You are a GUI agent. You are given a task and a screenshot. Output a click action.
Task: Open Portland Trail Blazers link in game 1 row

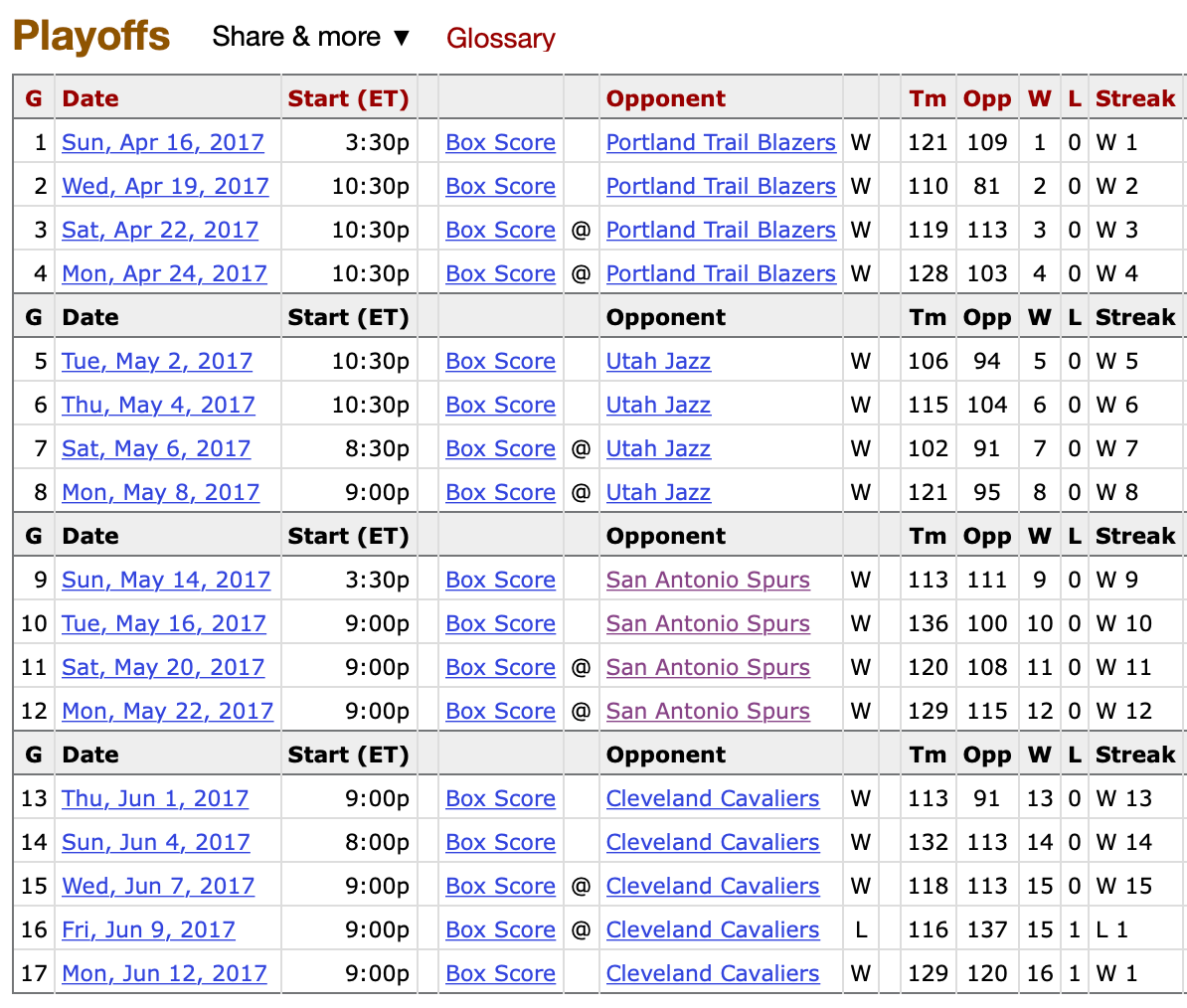click(721, 142)
